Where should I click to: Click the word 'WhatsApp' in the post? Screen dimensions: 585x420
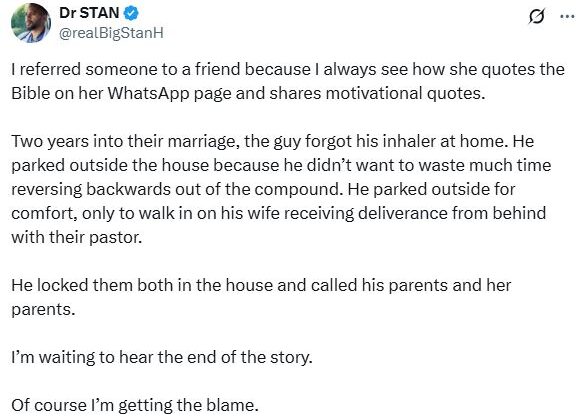(148, 94)
